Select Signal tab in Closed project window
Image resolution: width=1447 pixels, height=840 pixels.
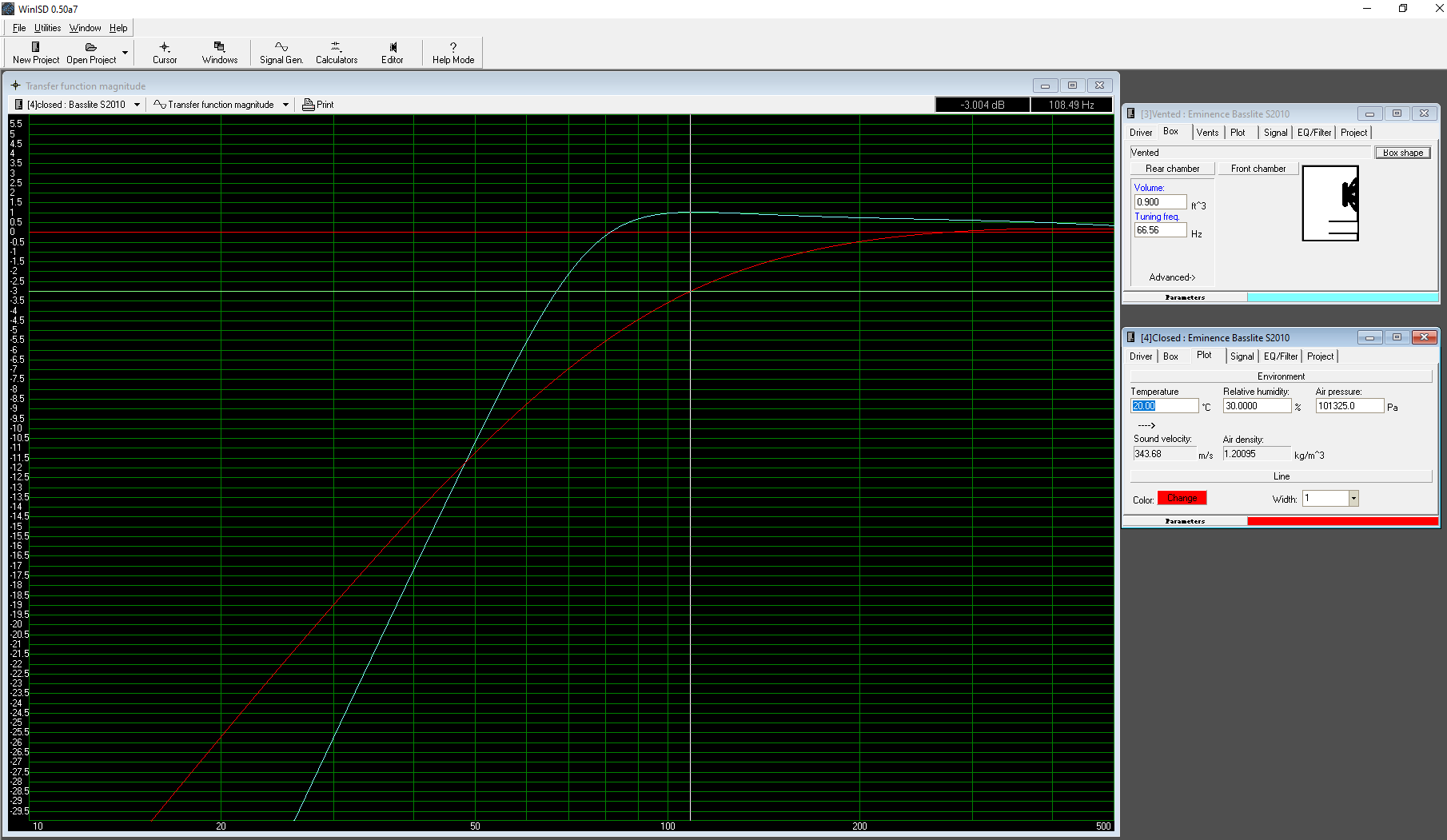[1242, 356]
